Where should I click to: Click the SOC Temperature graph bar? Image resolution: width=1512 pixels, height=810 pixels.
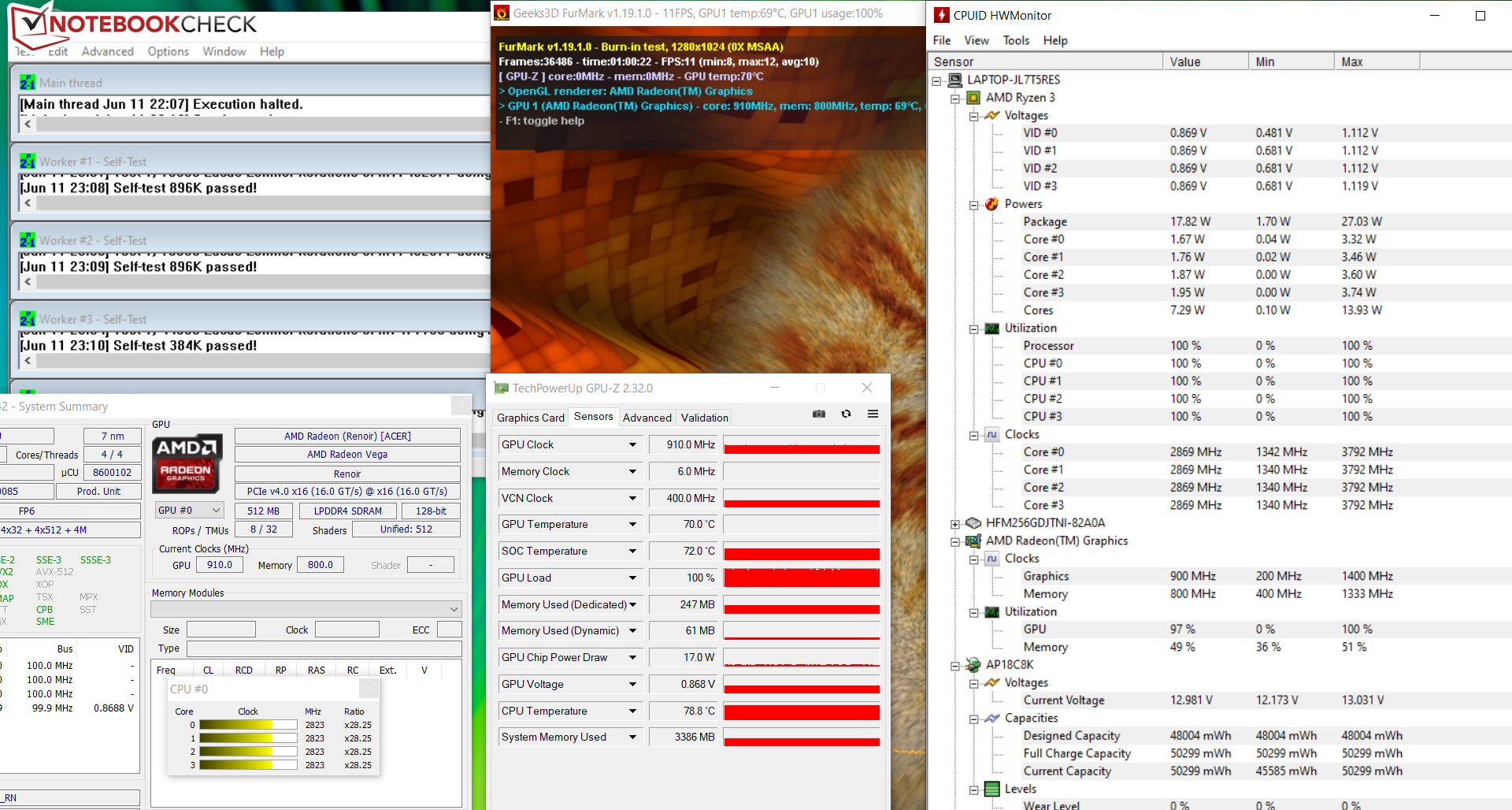click(x=802, y=552)
